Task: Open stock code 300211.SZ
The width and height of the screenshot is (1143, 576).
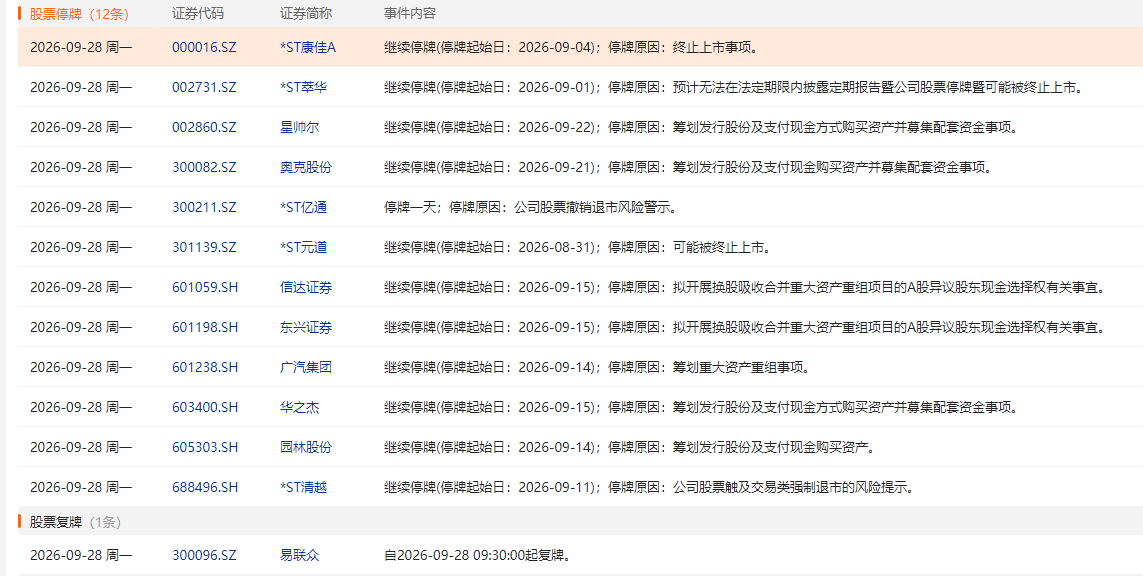Action: coord(204,207)
